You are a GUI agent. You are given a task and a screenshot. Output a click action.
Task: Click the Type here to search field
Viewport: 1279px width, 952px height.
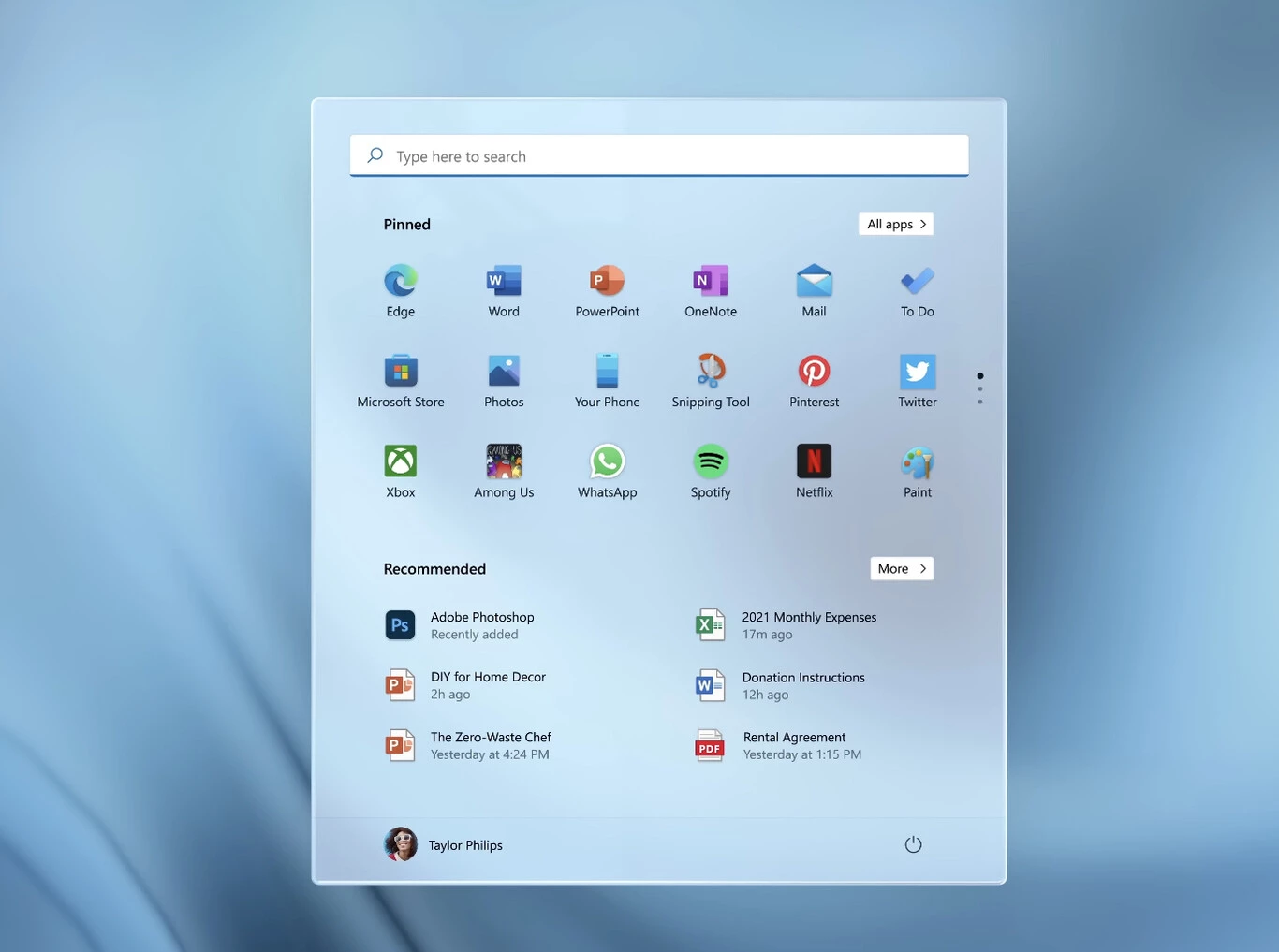[x=659, y=156]
